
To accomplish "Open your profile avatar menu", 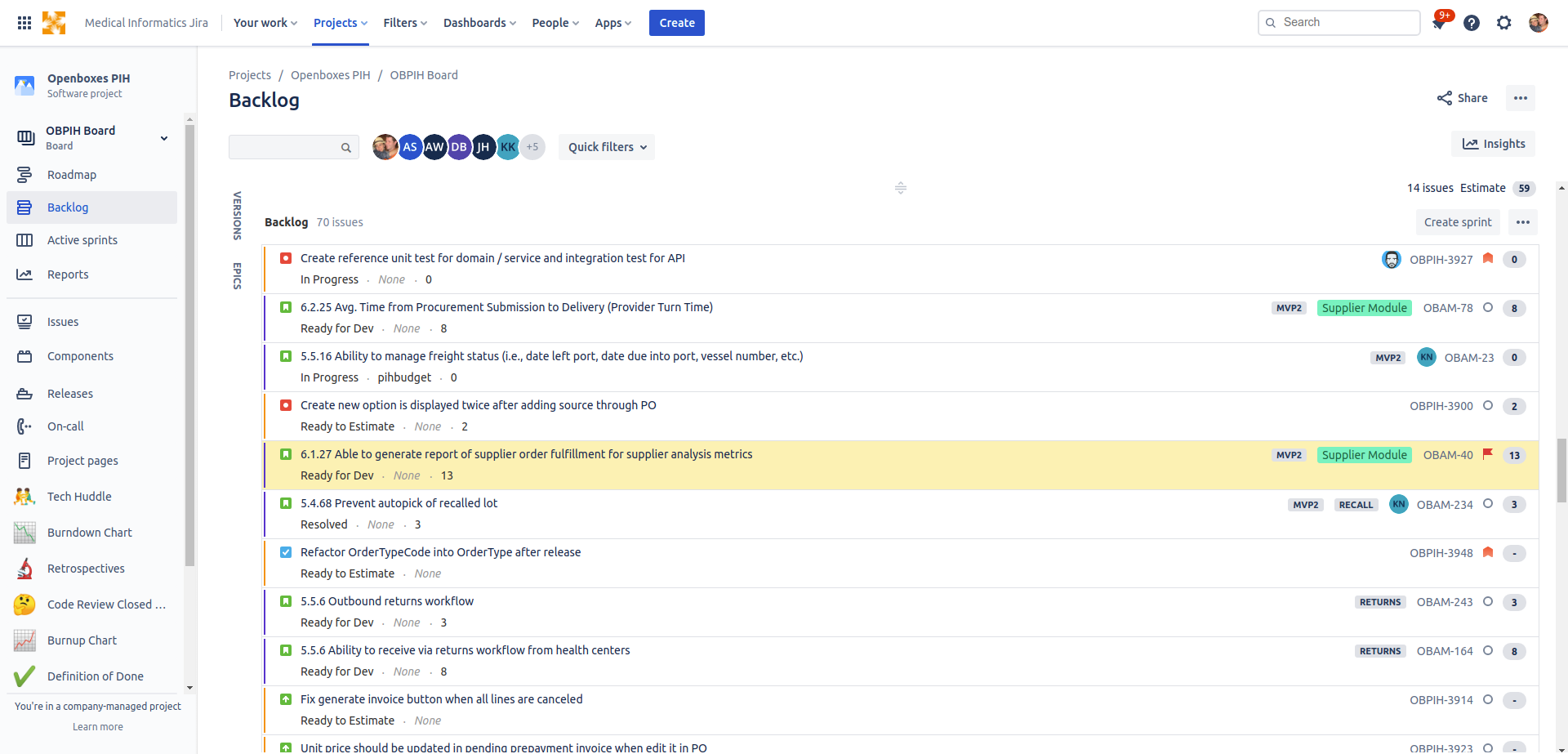I will point(1539,23).
